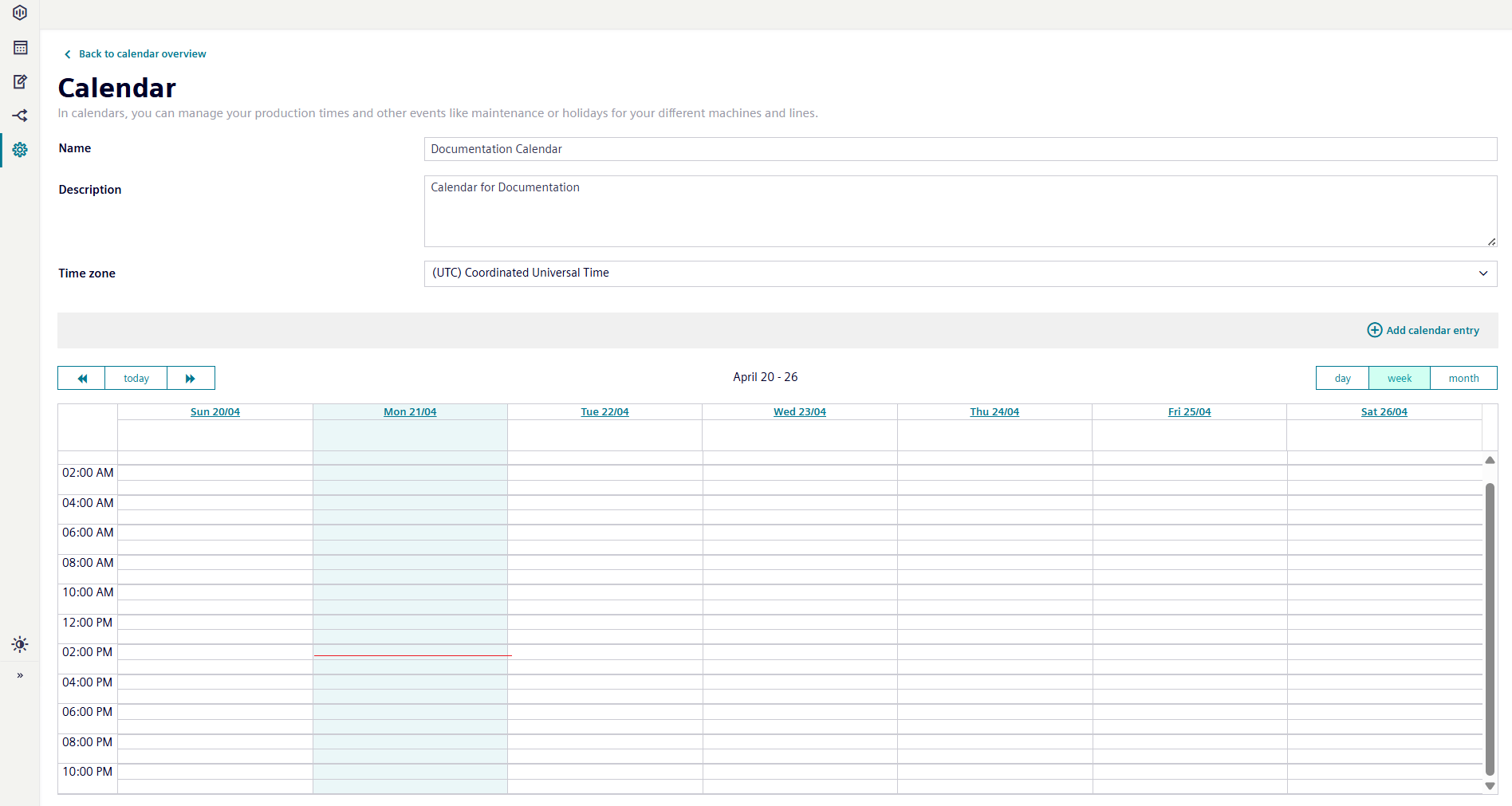Click the 02:00 AM time label

88,473
